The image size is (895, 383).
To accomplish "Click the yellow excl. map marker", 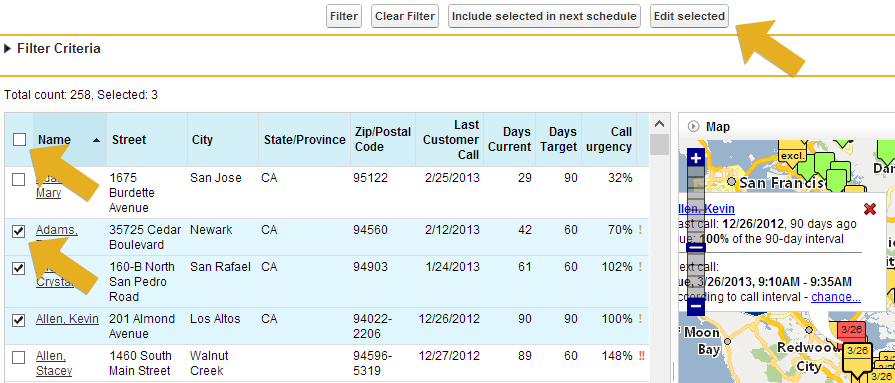I will [792, 156].
